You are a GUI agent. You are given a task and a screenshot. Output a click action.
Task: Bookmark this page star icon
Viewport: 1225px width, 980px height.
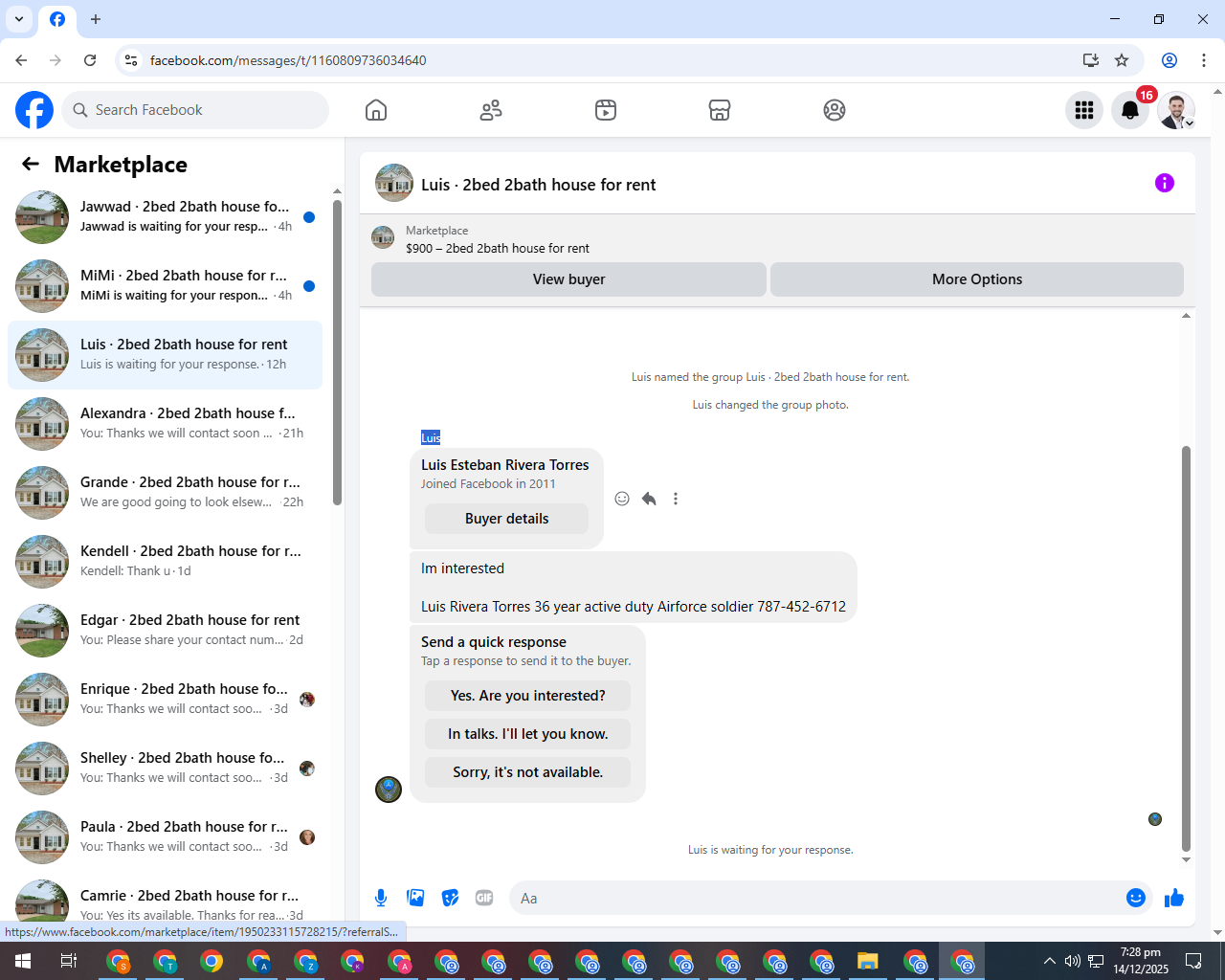click(1122, 60)
